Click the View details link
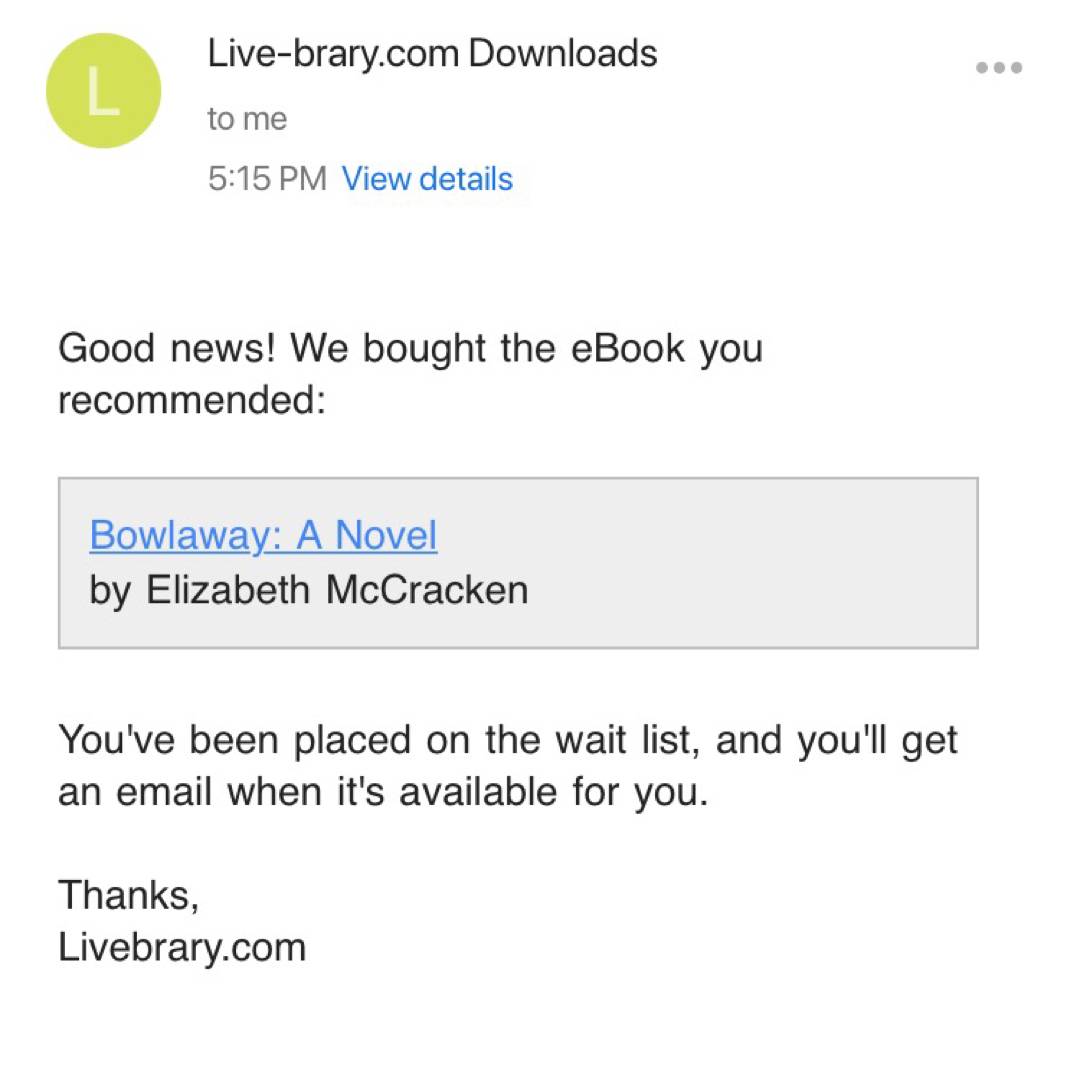The image size is (1080, 1080). (x=427, y=179)
